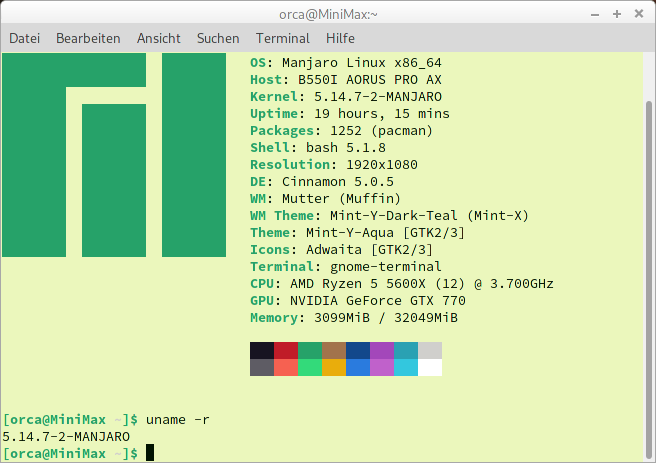
Task: Click the 'GPU: NVIDIA GeForce GTX 770' line
Action: (x=358, y=301)
